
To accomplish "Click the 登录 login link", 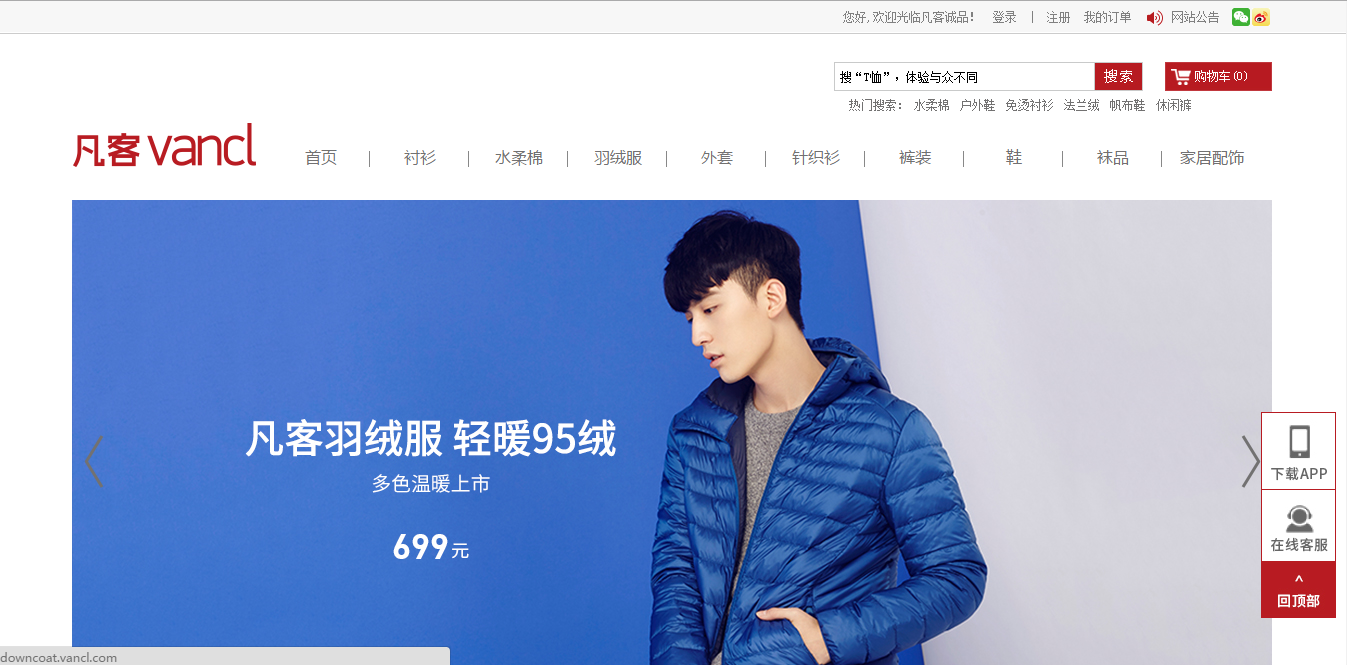I will 1004,17.
